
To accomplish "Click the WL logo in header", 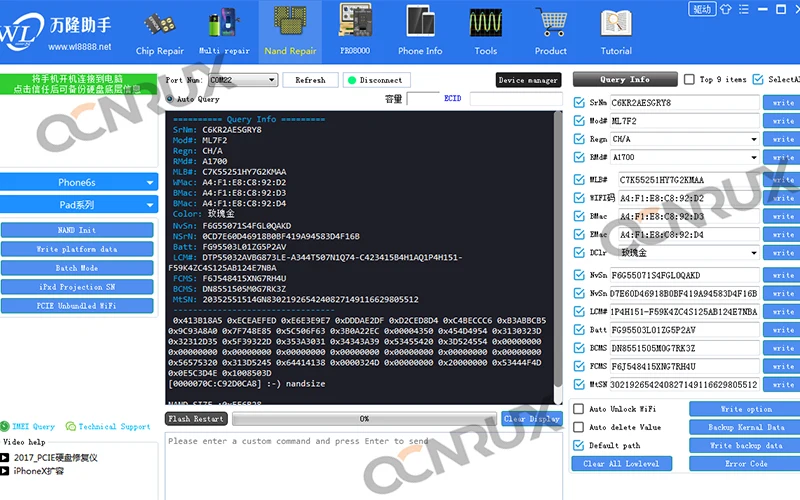I will (x=20, y=33).
